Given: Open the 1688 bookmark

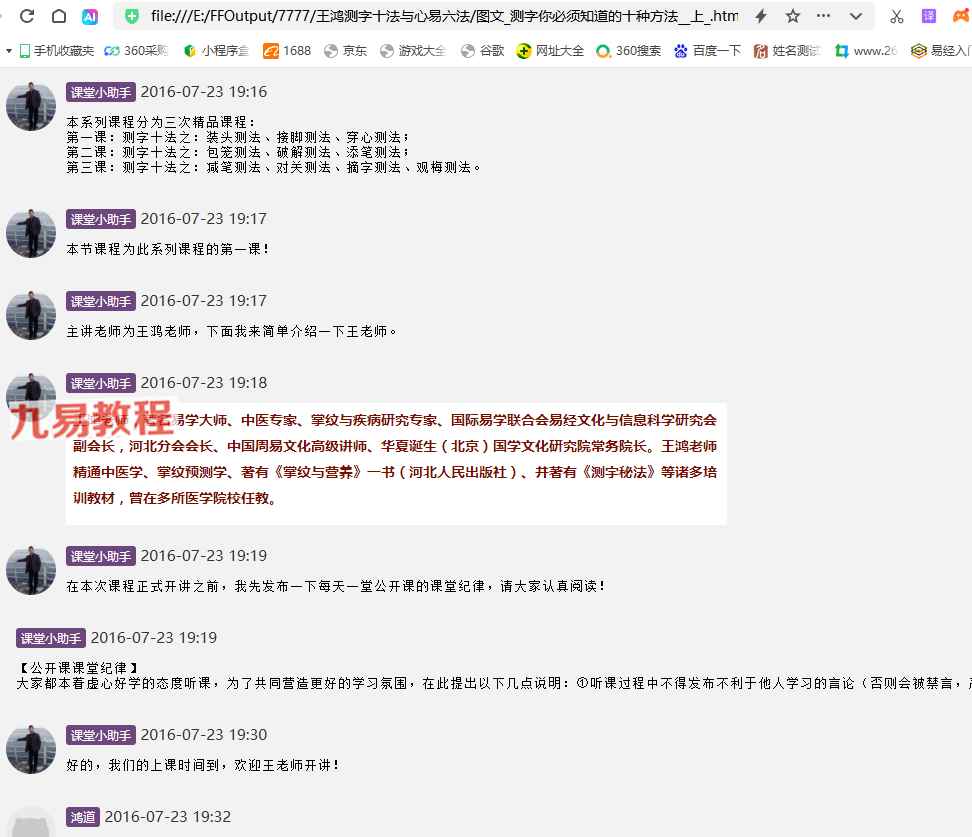Looking at the screenshot, I should pyautogui.click(x=287, y=51).
